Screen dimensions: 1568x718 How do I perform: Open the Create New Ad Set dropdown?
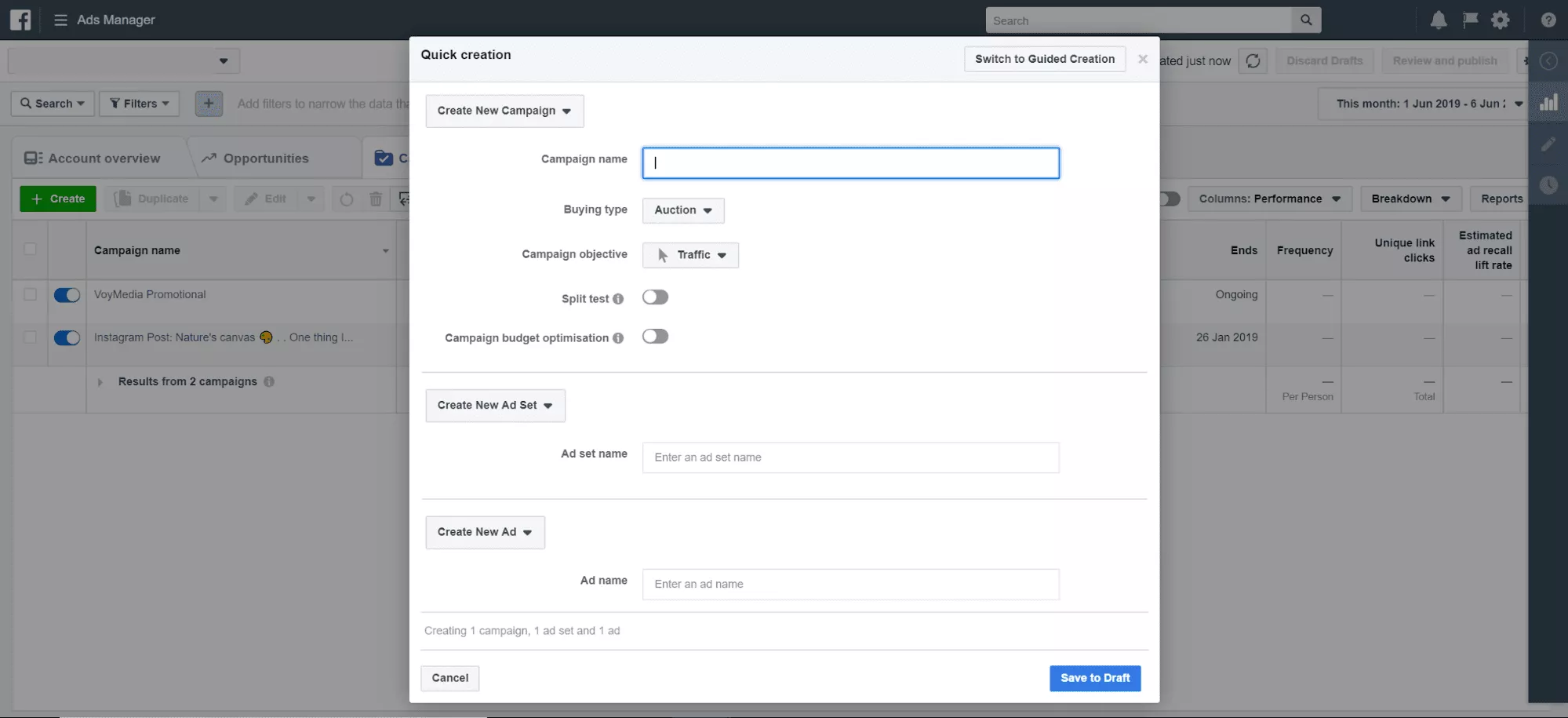(495, 406)
